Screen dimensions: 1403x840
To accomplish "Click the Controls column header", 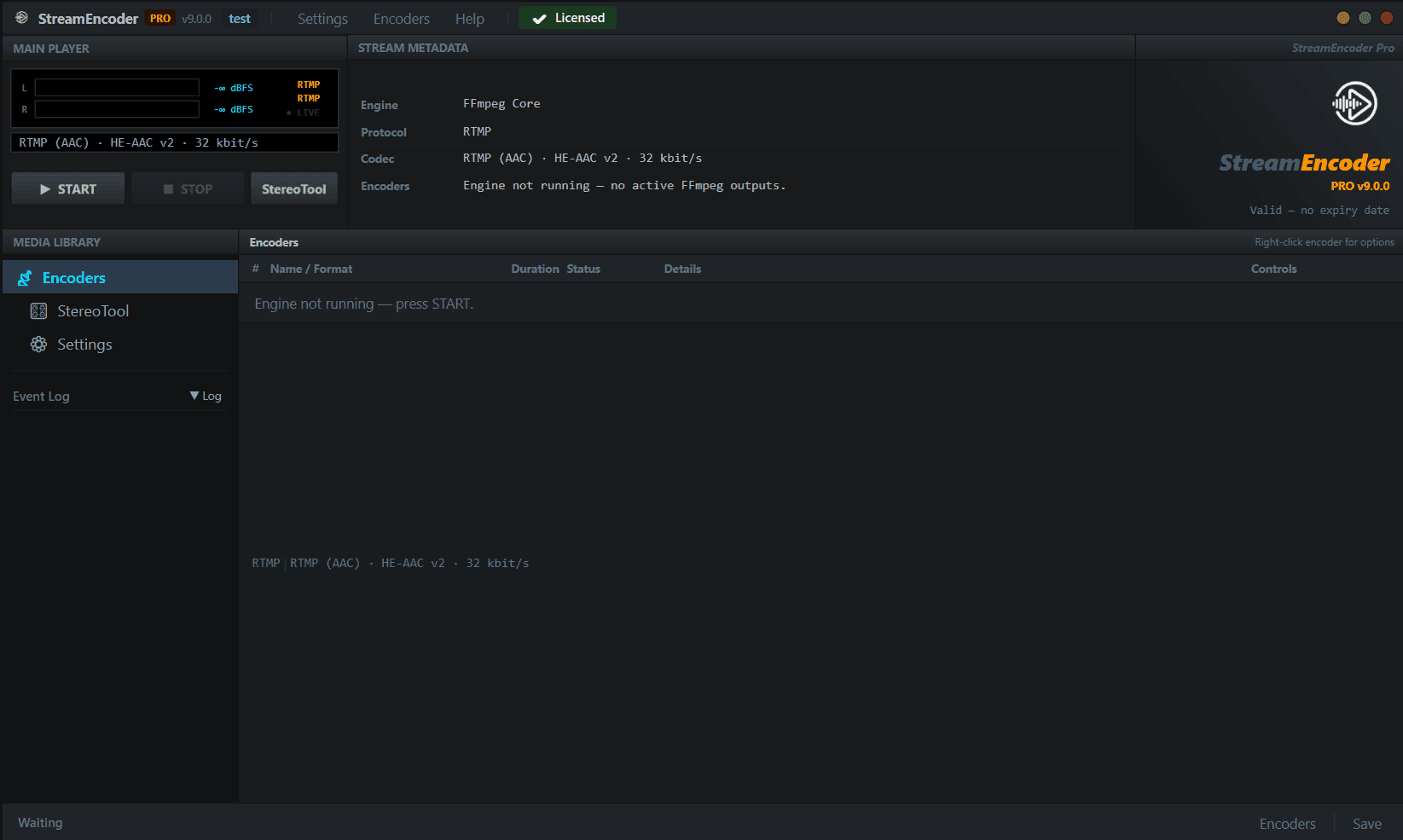I will pyautogui.click(x=1273, y=269).
